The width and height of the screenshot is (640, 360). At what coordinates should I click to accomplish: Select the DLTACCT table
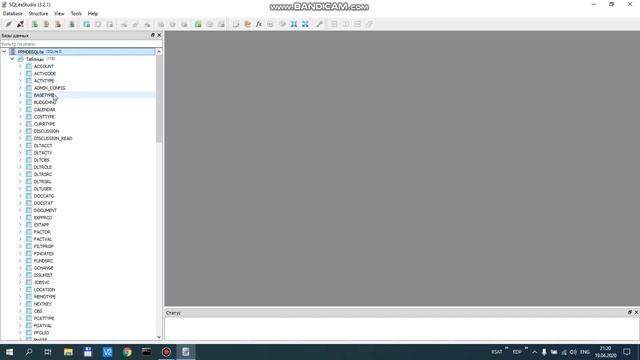click(x=43, y=146)
